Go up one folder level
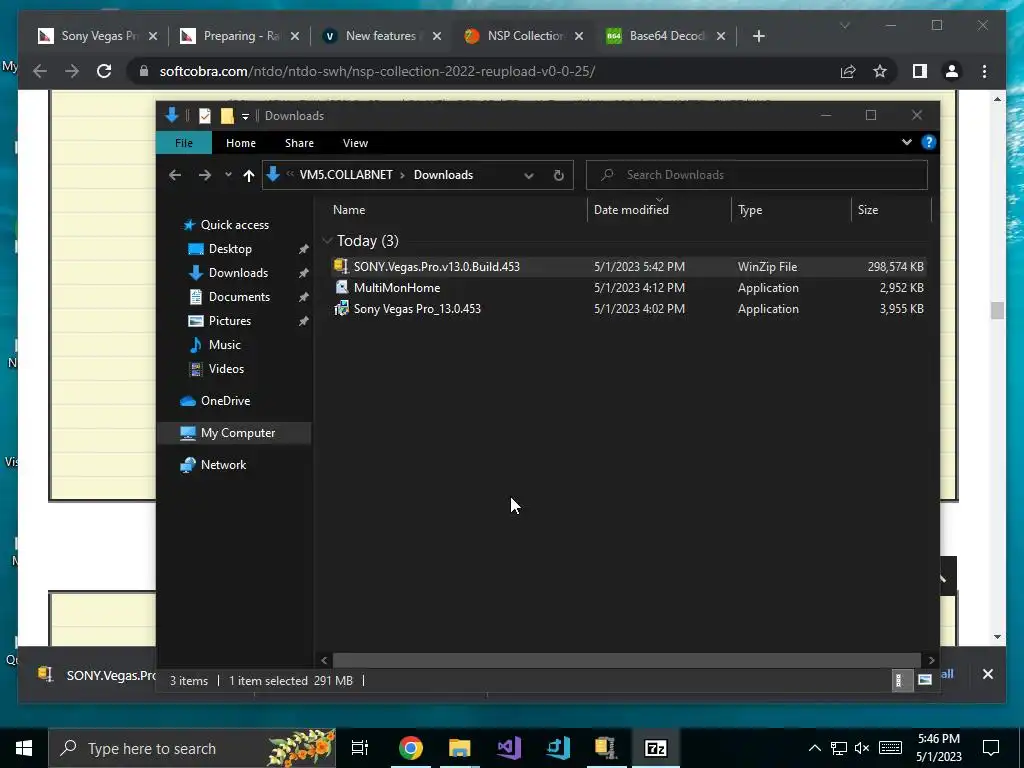The height and width of the screenshot is (768, 1024). pos(248,175)
